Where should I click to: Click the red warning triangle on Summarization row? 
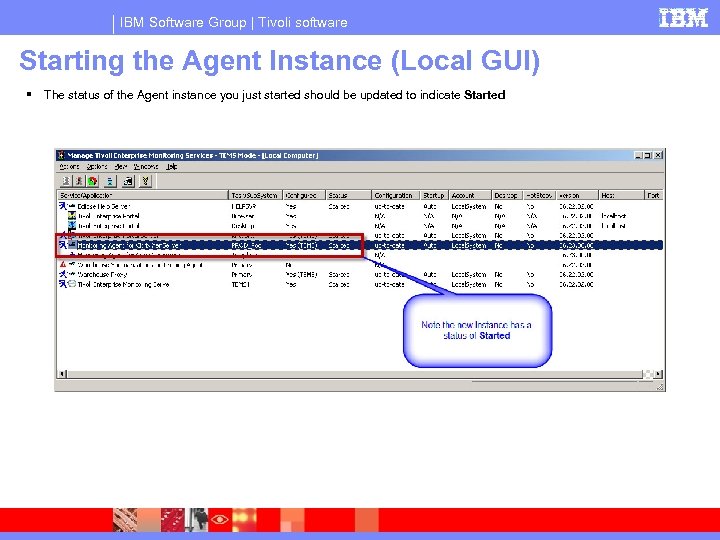(63, 264)
